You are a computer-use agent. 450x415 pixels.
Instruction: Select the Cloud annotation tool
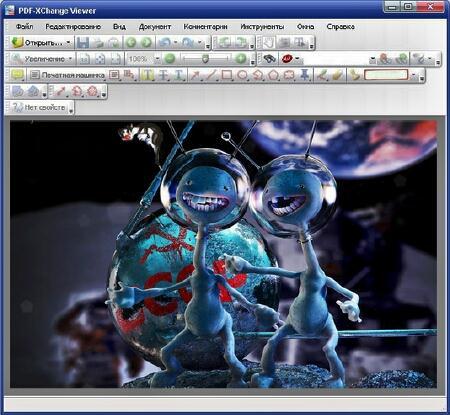289,75
